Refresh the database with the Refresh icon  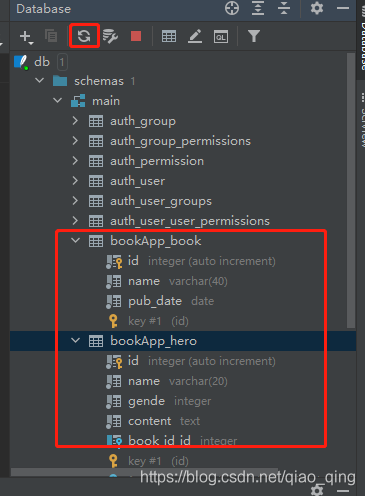coord(84,36)
